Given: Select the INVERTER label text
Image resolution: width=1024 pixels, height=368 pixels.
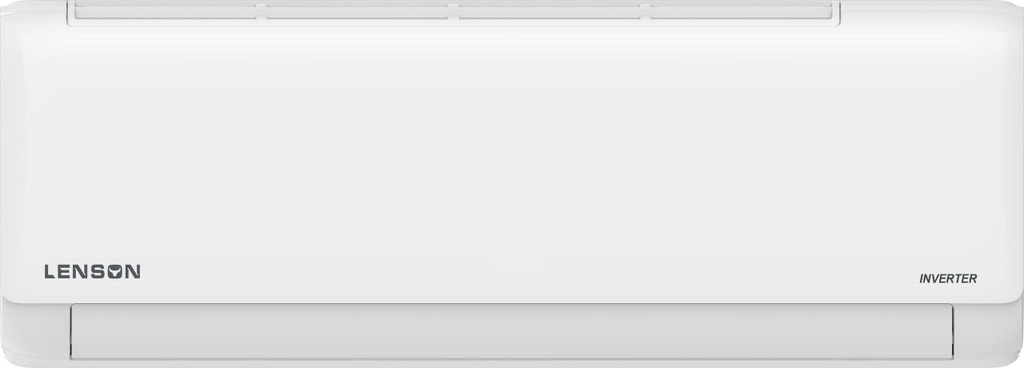Looking at the screenshot, I should 948,279.
